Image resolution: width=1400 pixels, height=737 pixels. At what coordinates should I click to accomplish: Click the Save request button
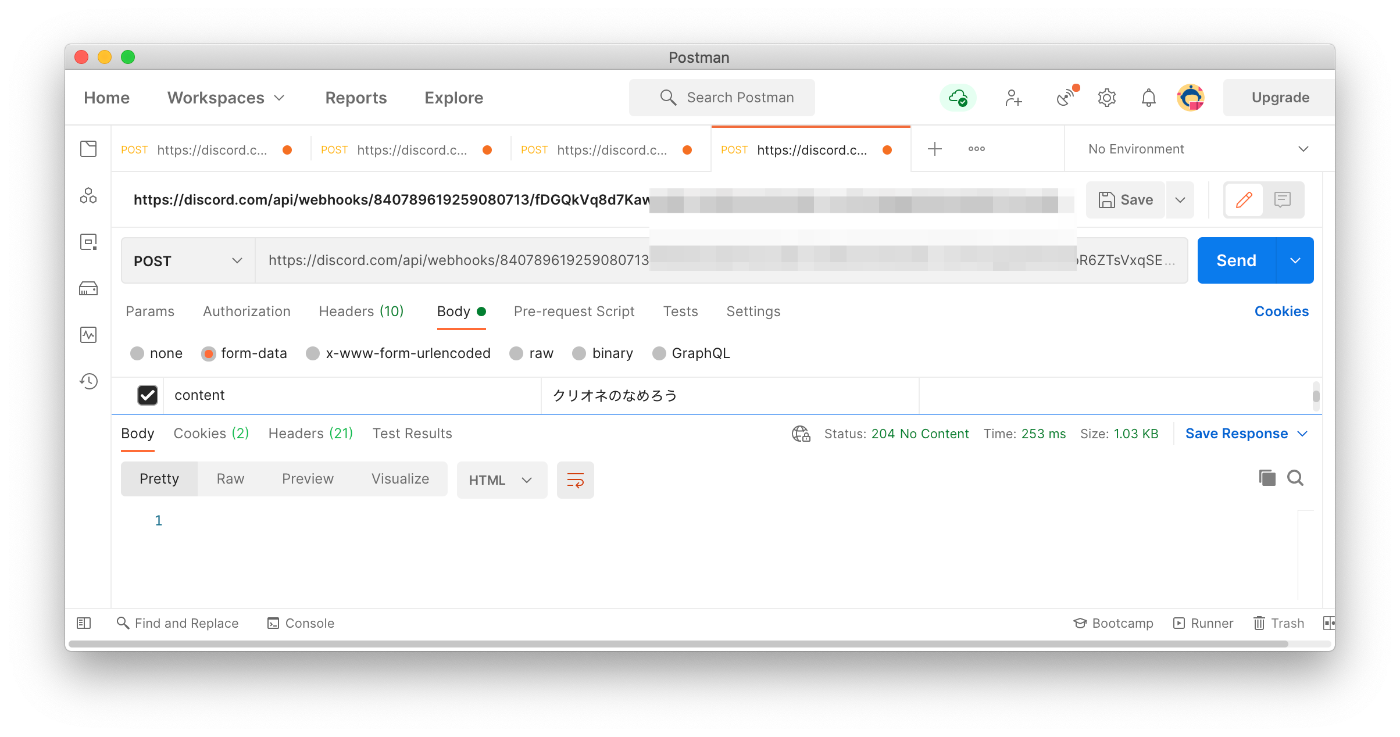pyautogui.click(x=1126, y=200)
